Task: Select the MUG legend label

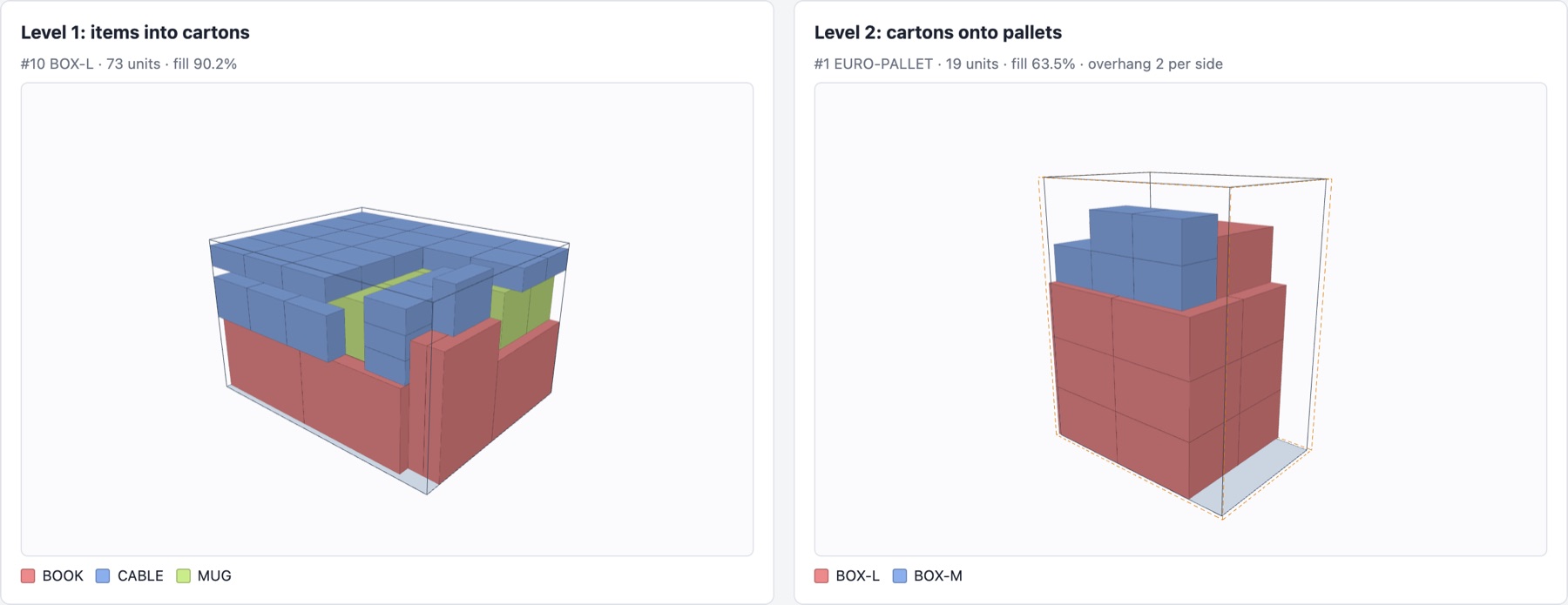Action: (x=214, y=575)
